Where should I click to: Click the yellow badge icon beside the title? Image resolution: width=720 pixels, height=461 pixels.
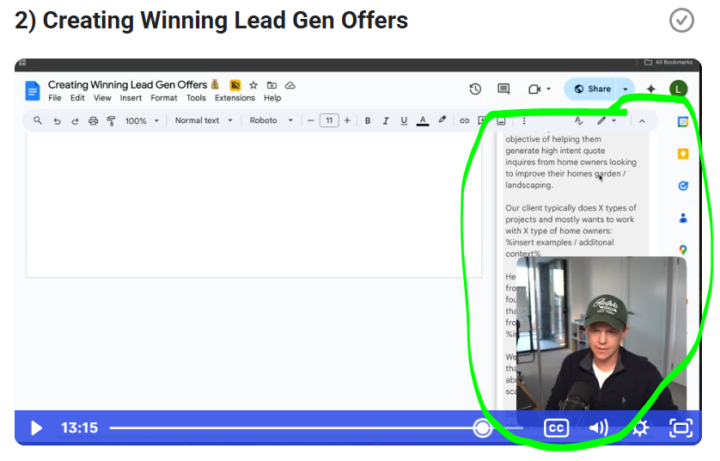pos(235,85)
